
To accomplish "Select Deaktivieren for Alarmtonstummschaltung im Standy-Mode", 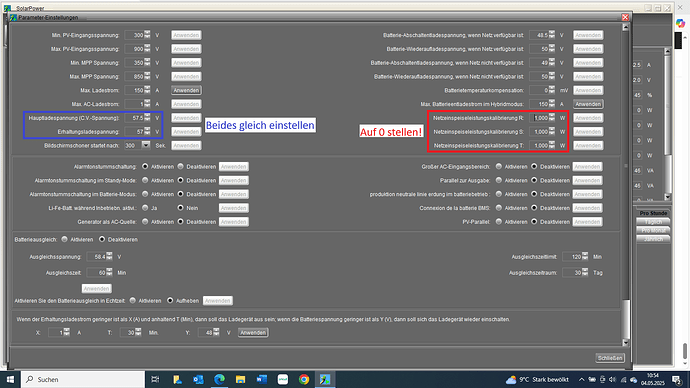I will coord(180,180).
